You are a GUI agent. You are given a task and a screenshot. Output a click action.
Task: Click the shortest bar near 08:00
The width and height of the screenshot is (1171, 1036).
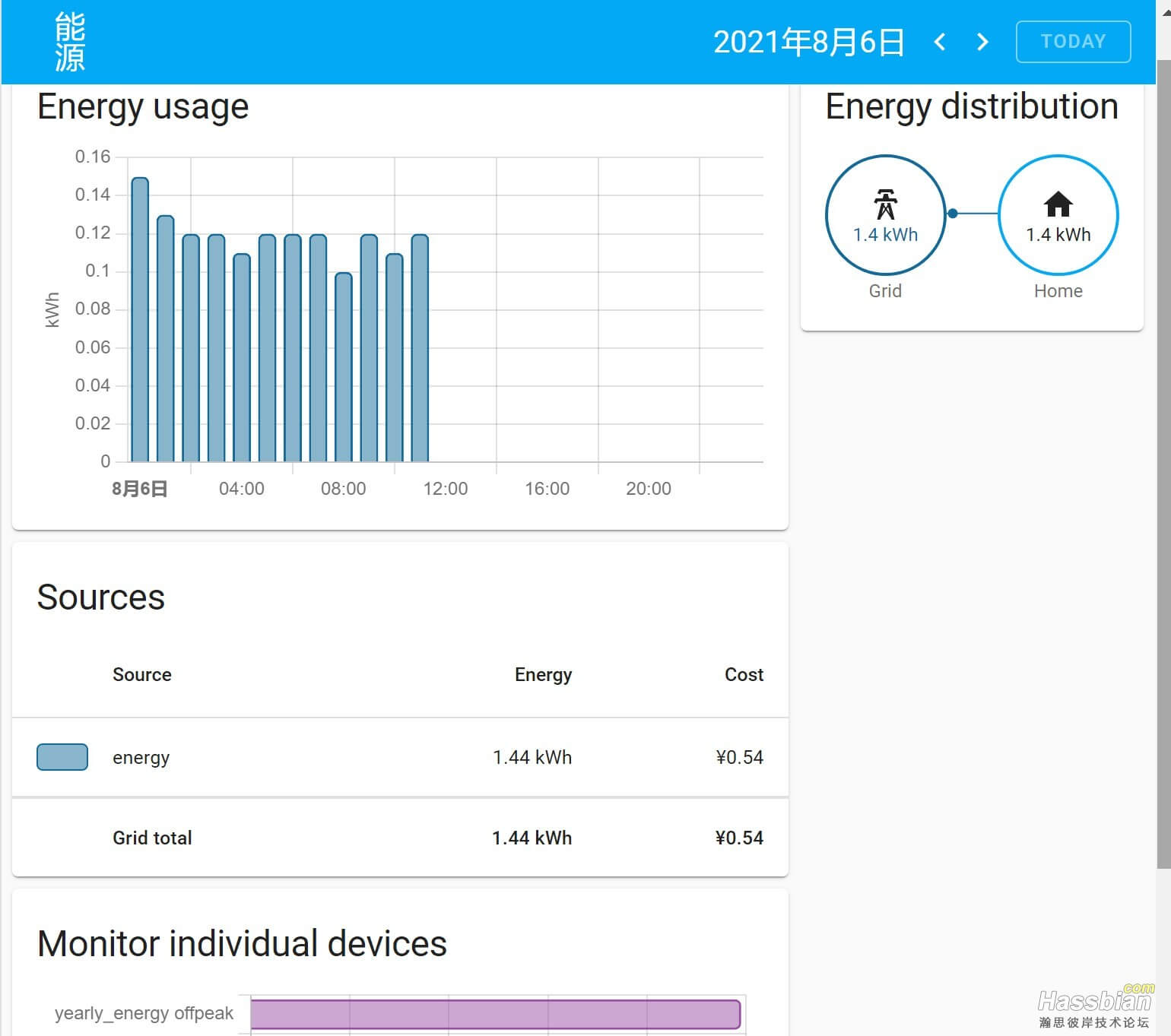(x=344, y=367)
